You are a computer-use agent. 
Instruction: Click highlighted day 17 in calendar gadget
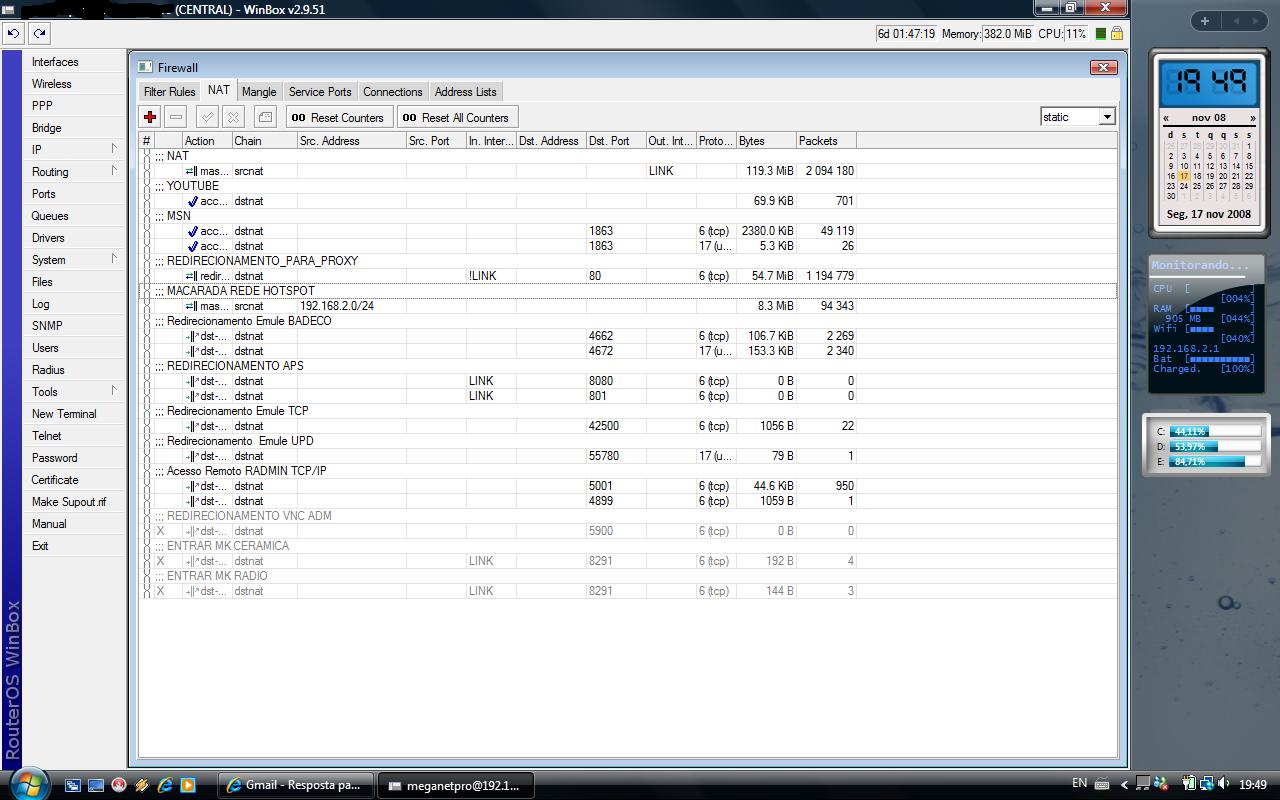coord(1184,176)
